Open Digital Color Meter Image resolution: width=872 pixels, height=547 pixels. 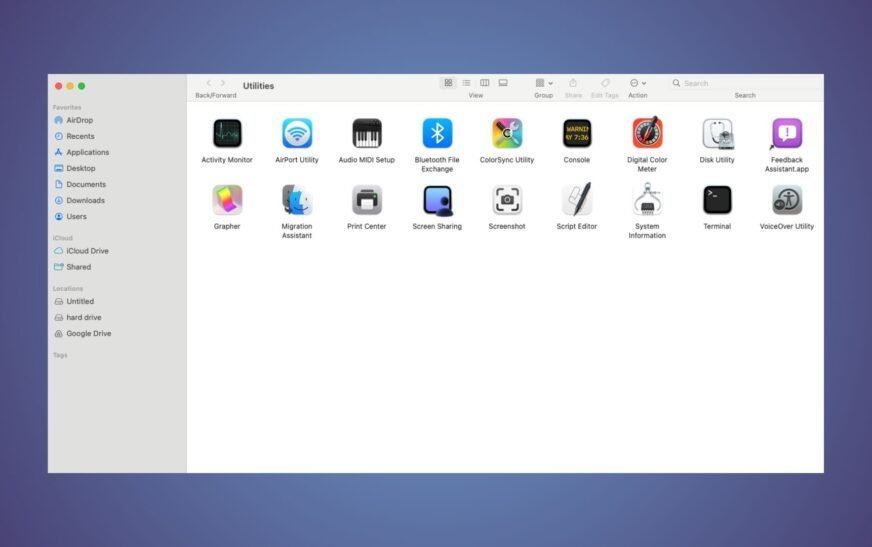647,133
